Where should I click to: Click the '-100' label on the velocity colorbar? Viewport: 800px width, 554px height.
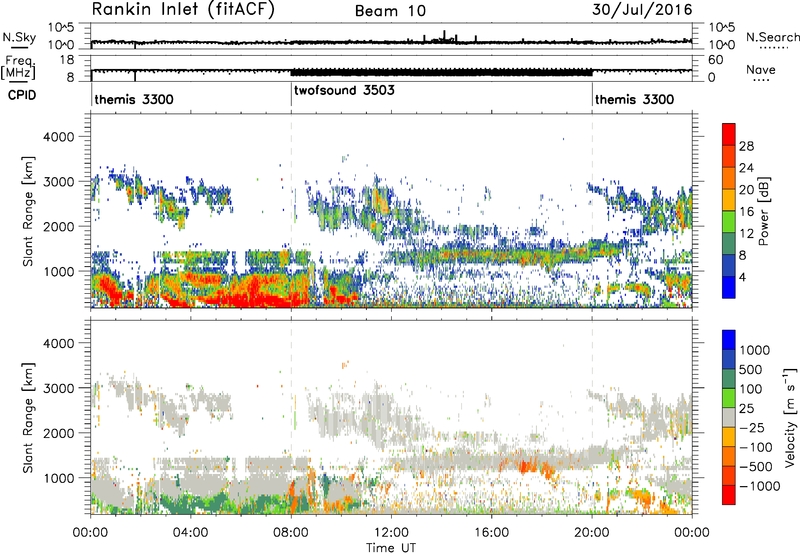[755, 447]
